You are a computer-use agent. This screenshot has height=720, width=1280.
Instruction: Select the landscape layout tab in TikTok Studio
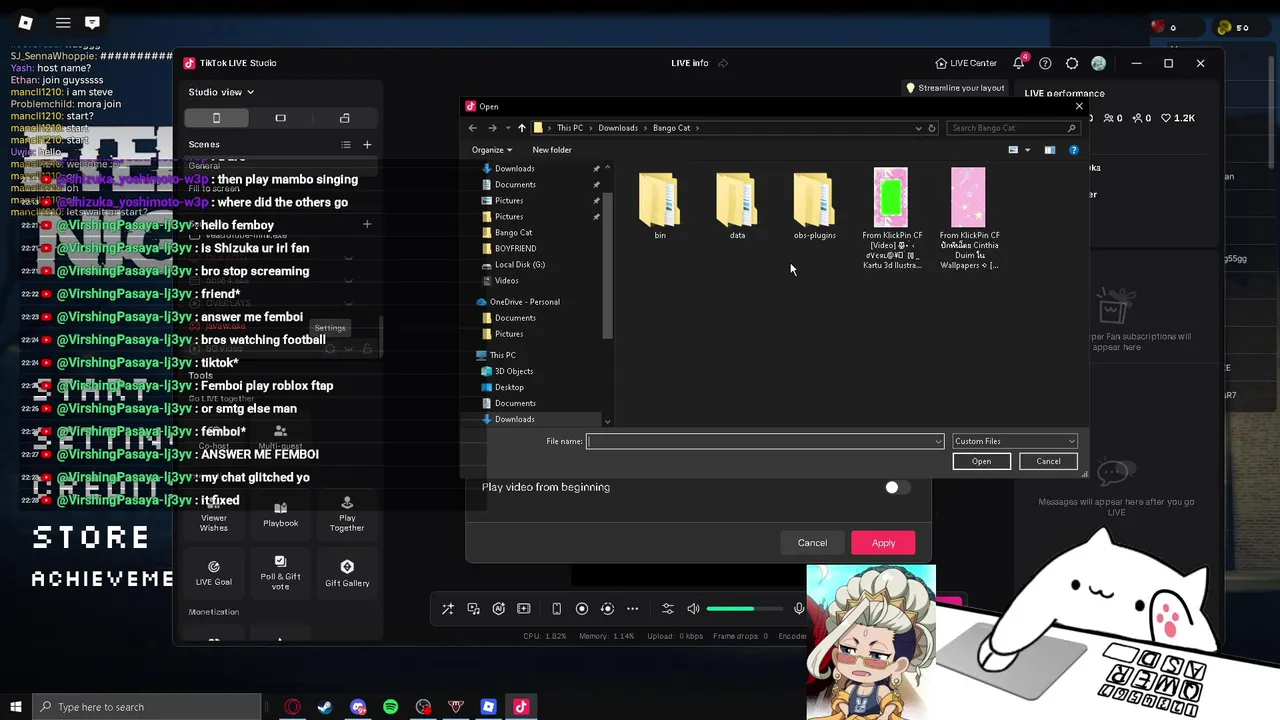pyautogui.click(x=280, y=118)
